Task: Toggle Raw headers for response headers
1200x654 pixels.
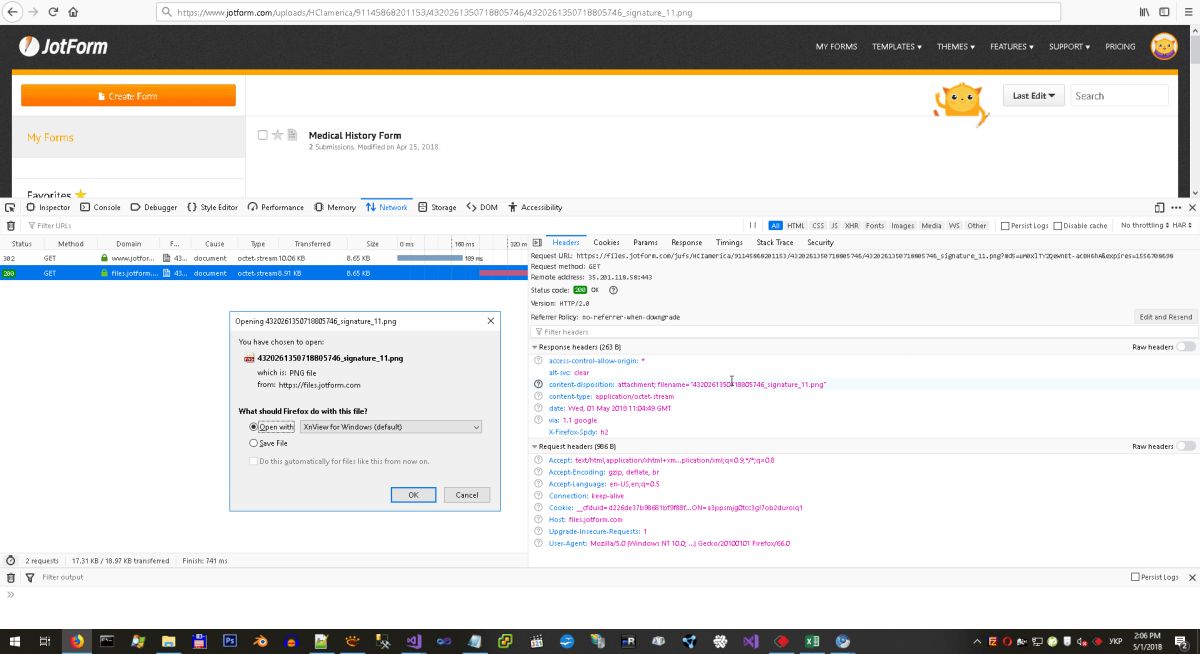Action: [1186, 347]
